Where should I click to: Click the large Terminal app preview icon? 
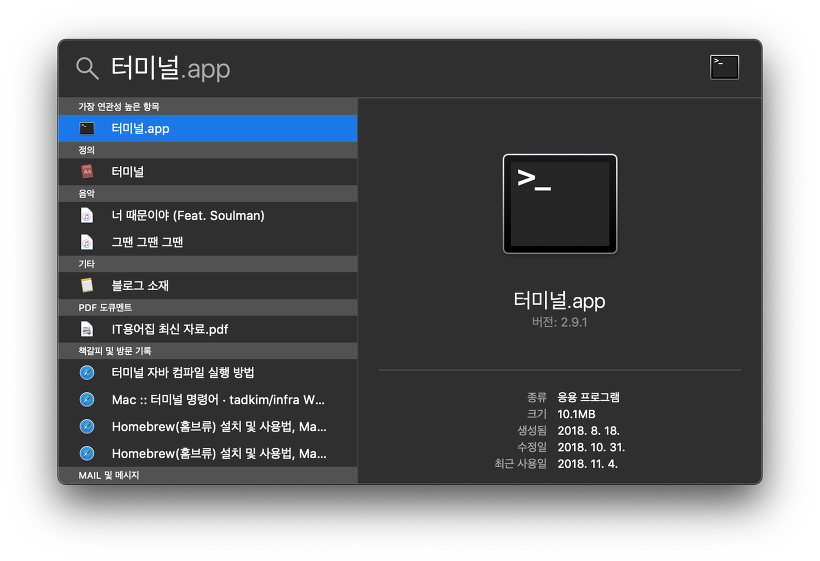(560, 204)
